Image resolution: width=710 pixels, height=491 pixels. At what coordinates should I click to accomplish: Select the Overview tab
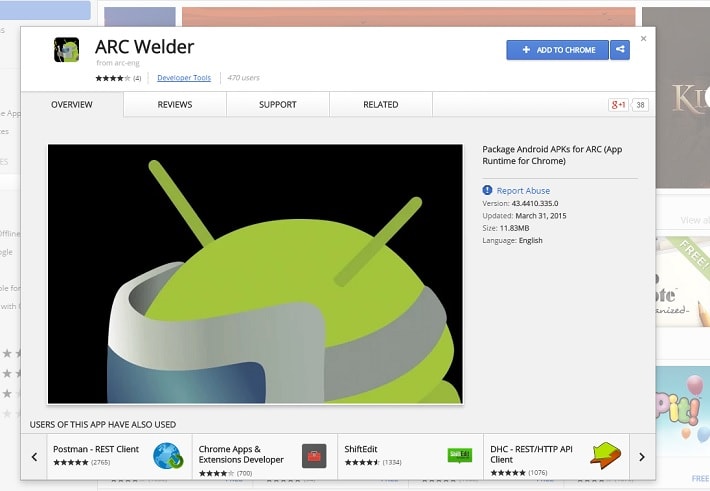tap(72, 105)
